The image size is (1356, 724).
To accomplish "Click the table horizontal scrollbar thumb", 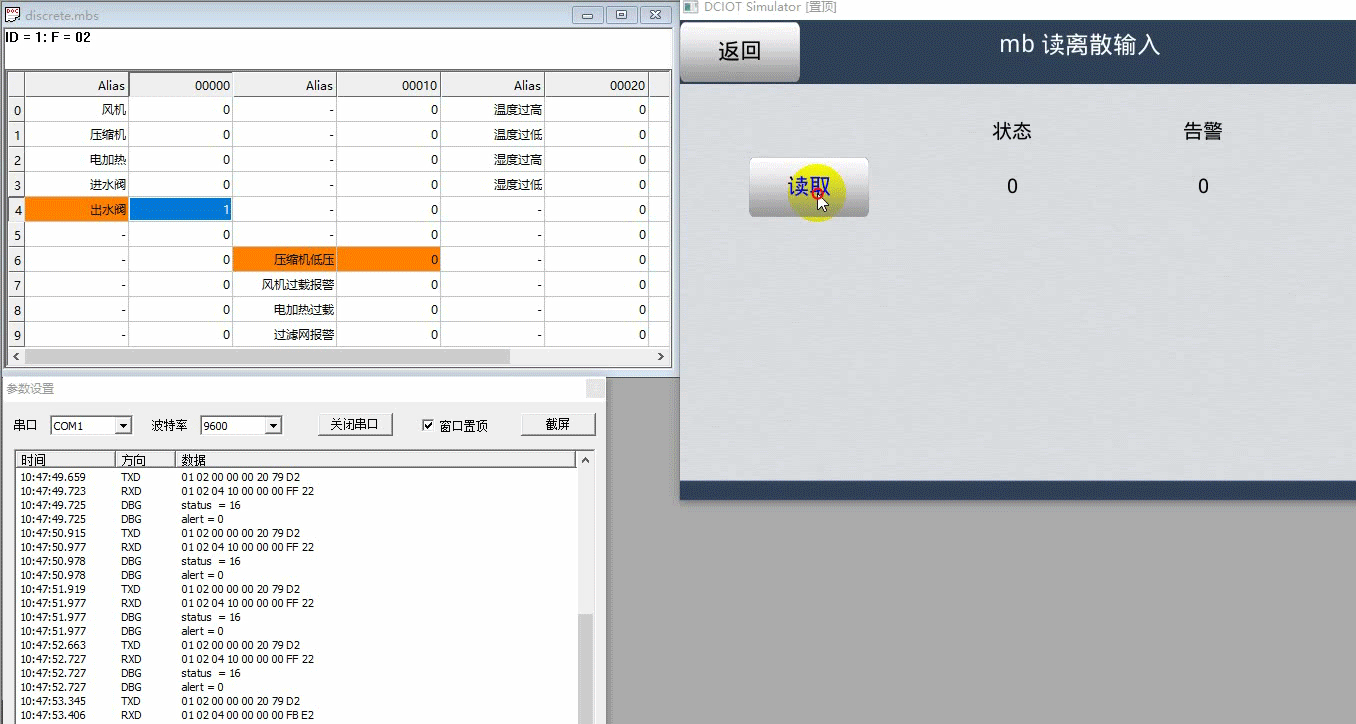I will pyautogui.click(x=267, y=356).
